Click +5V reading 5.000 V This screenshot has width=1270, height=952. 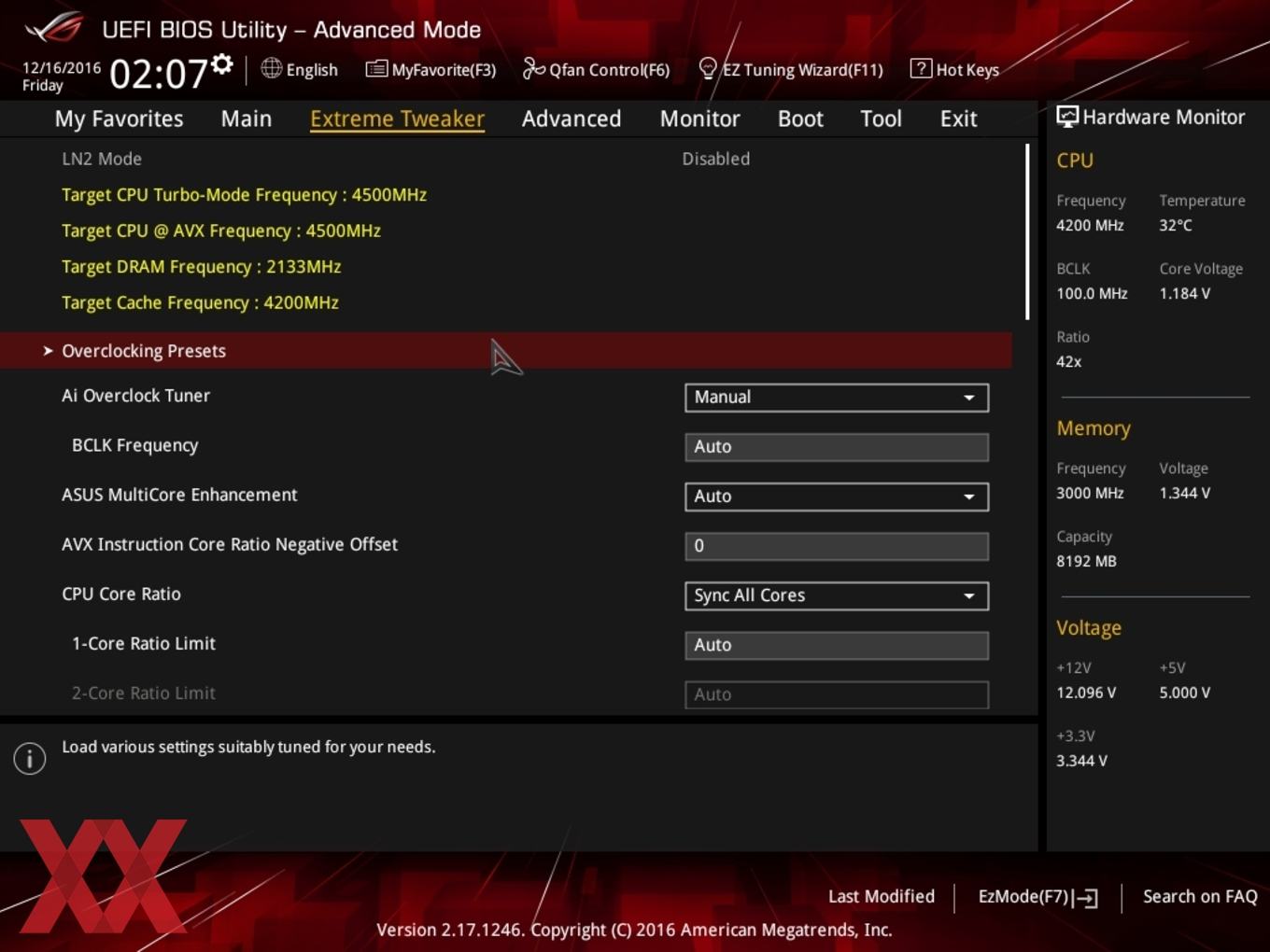(1184, 693)
